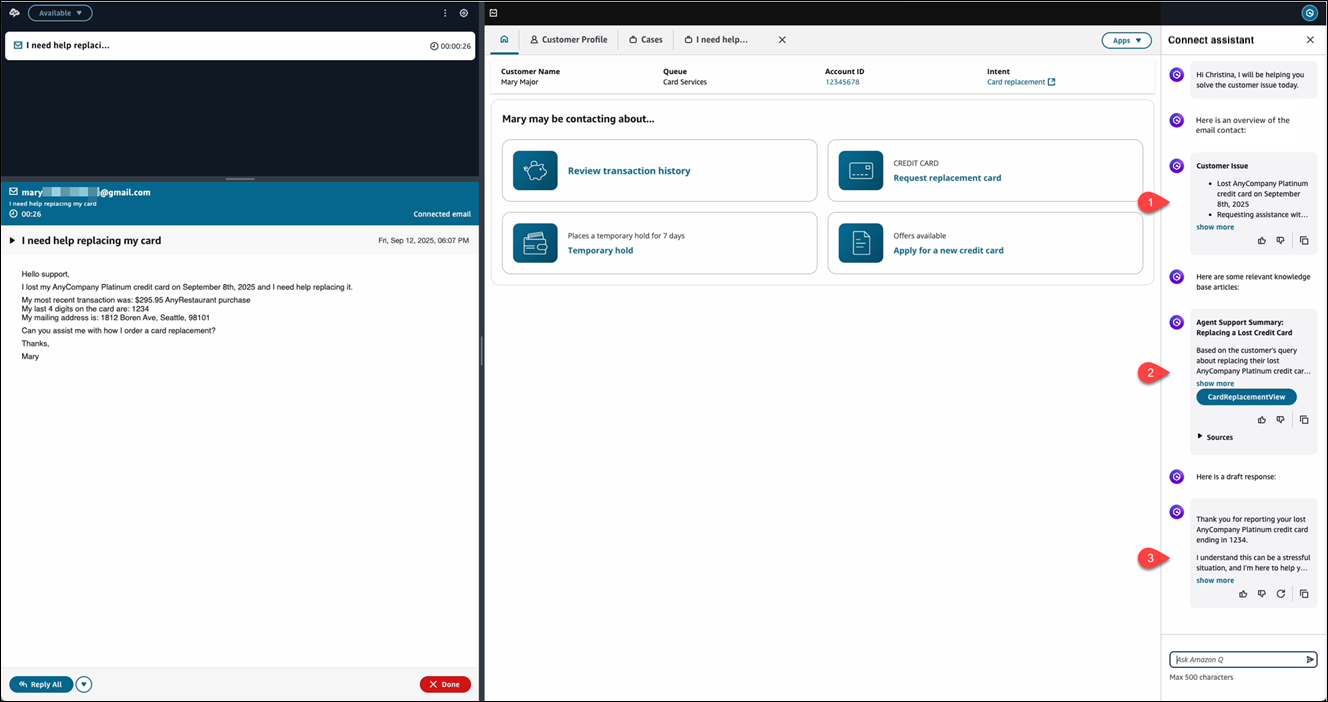The width and height of the screenshot is (1328, 702).
Task: Click the Done button to end contact
Action: [445, 684]
